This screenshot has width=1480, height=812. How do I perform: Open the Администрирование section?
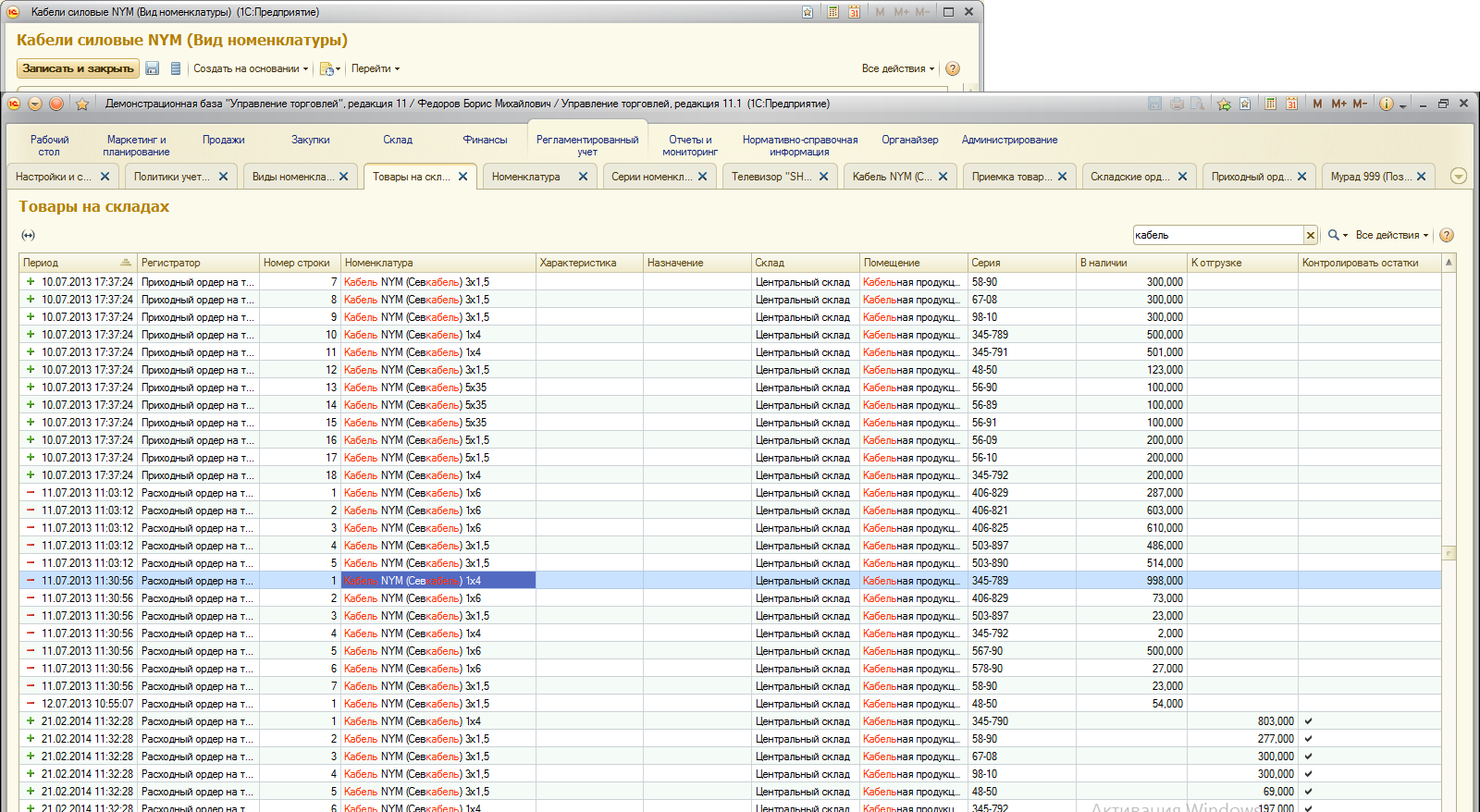(1009, 140)
